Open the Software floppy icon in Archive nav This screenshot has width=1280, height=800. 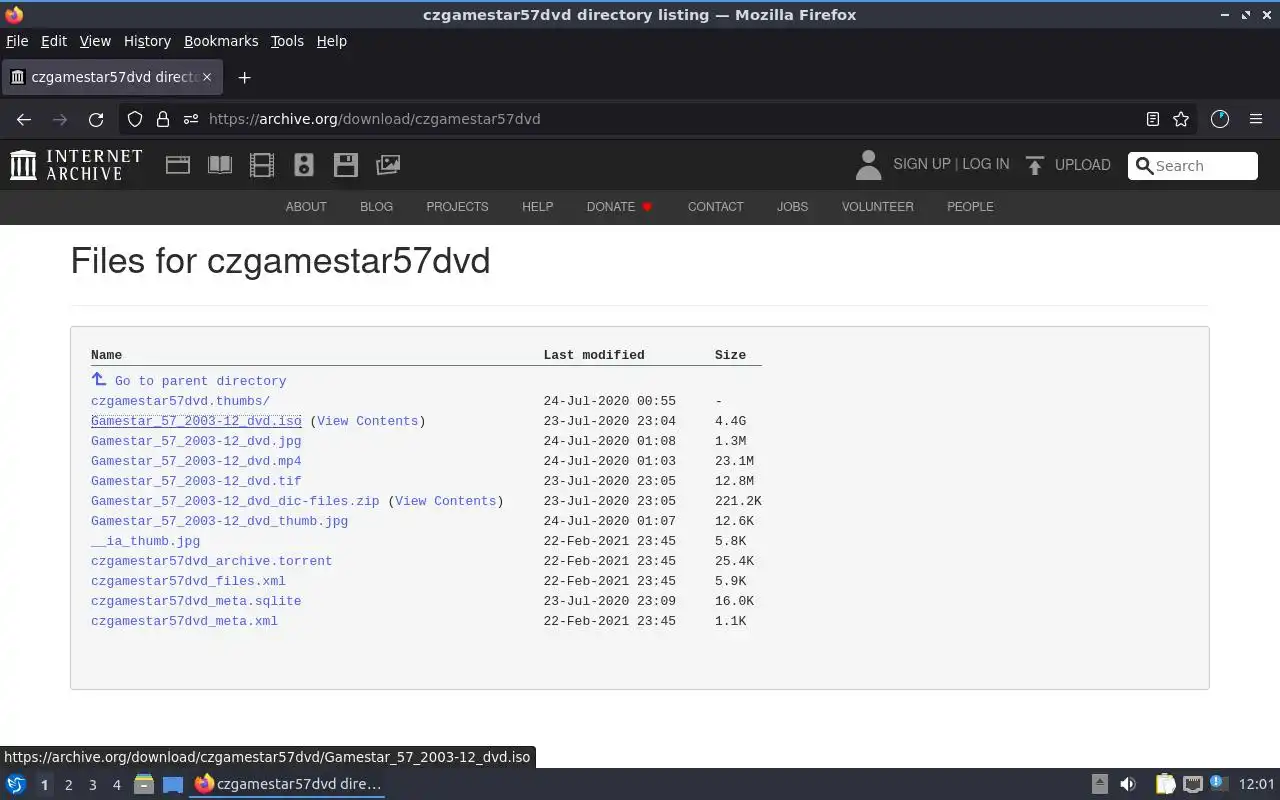[x=346, y=165]
